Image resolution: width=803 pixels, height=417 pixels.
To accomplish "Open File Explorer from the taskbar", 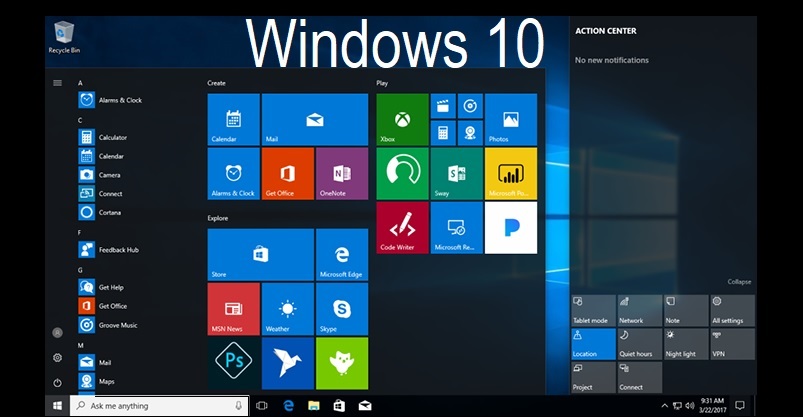I will pyautogui.click(x=314, y=406).
